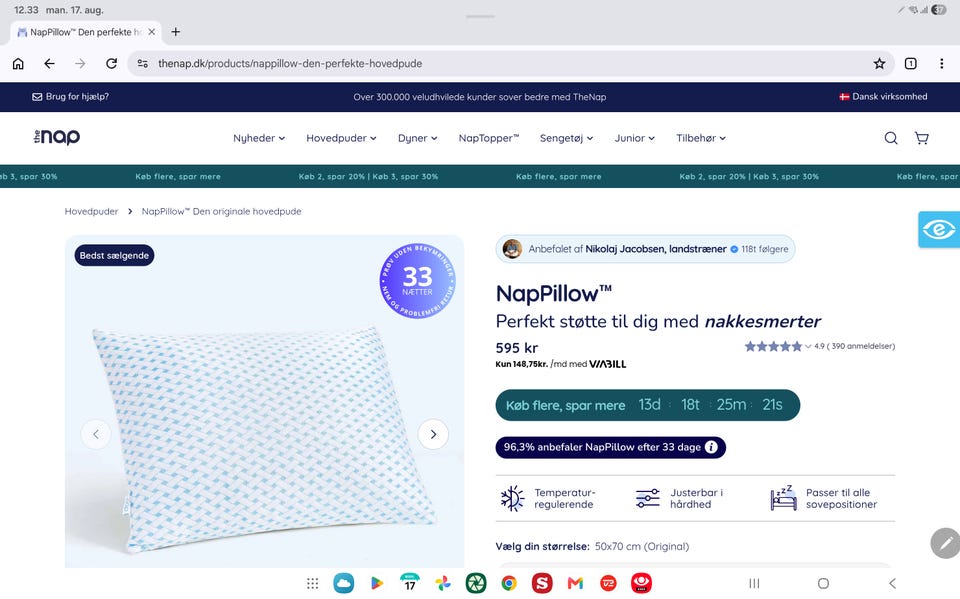Bookmark this page with the star icon

click(x=879, y=64)
